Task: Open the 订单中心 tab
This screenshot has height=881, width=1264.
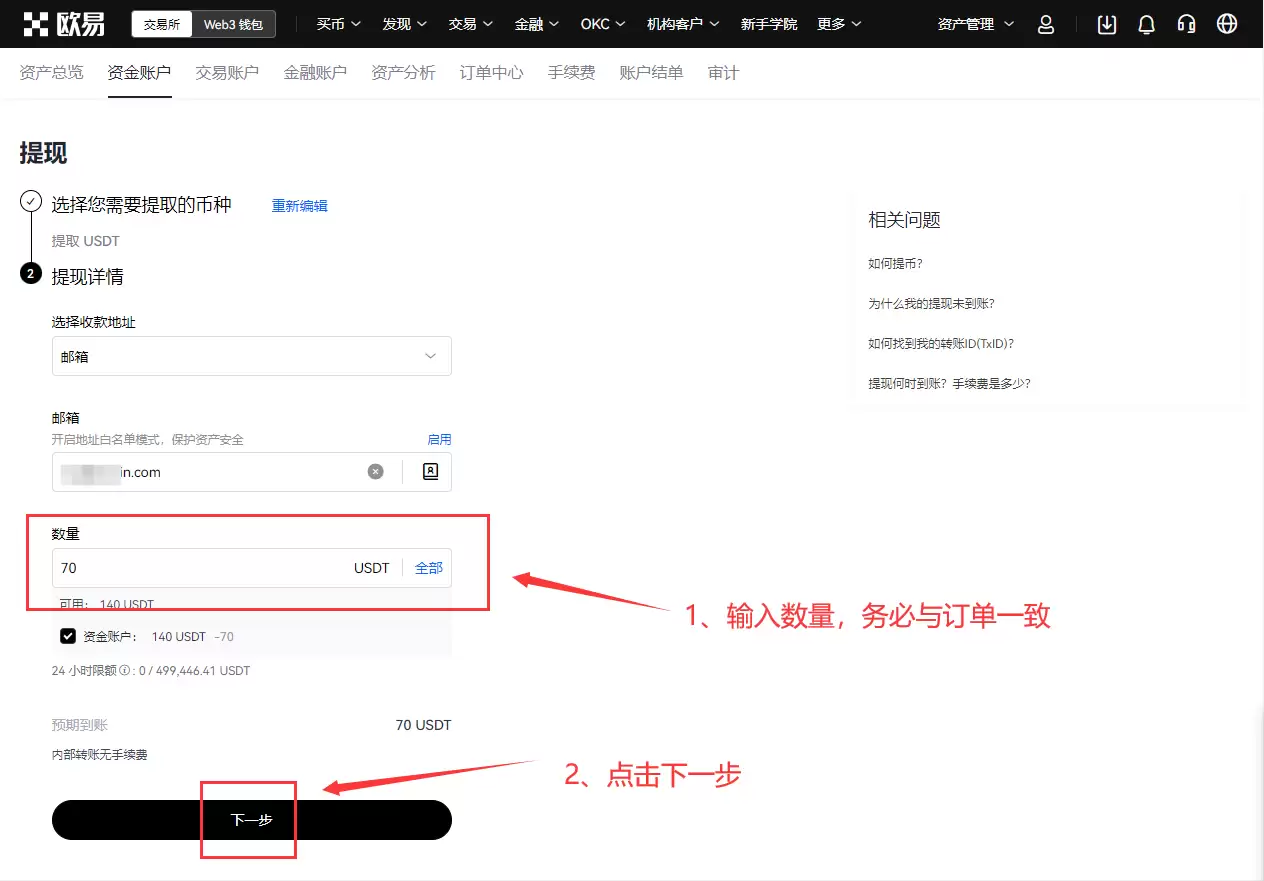Action: pyautogui.click(x=490, y=72)
